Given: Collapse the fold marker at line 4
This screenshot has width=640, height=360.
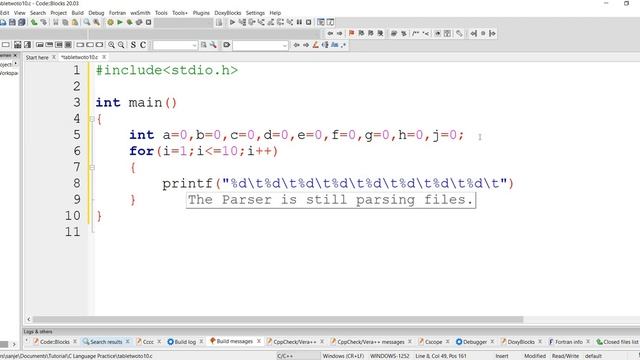Looking at the screenshot, I should (x=92, y=119).
